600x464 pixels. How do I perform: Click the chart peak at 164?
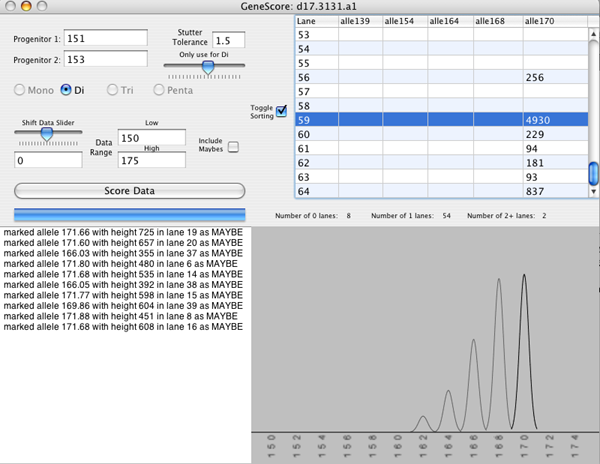448,410
